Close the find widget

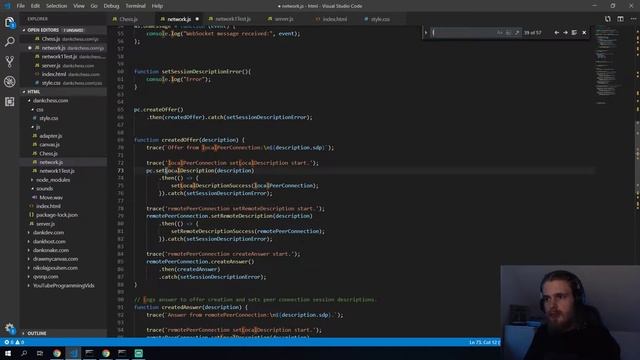[x=584, y=32]
